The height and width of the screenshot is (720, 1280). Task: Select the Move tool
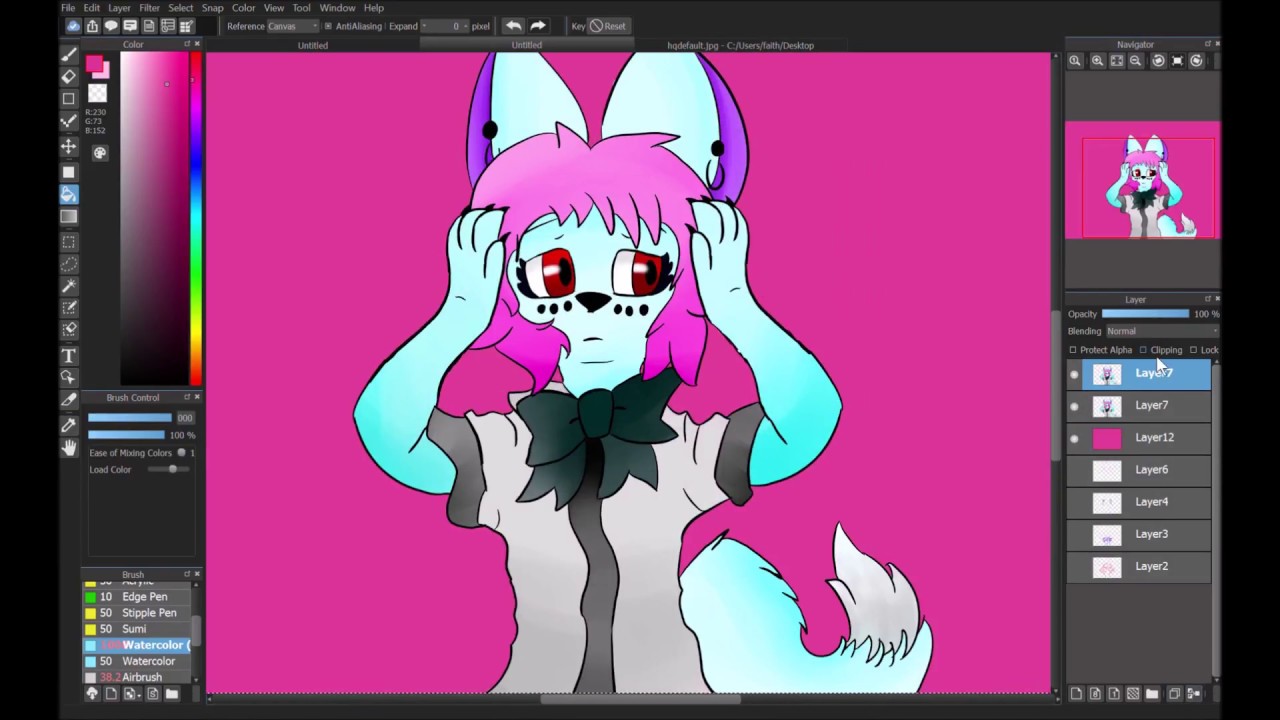pos(69,146)
